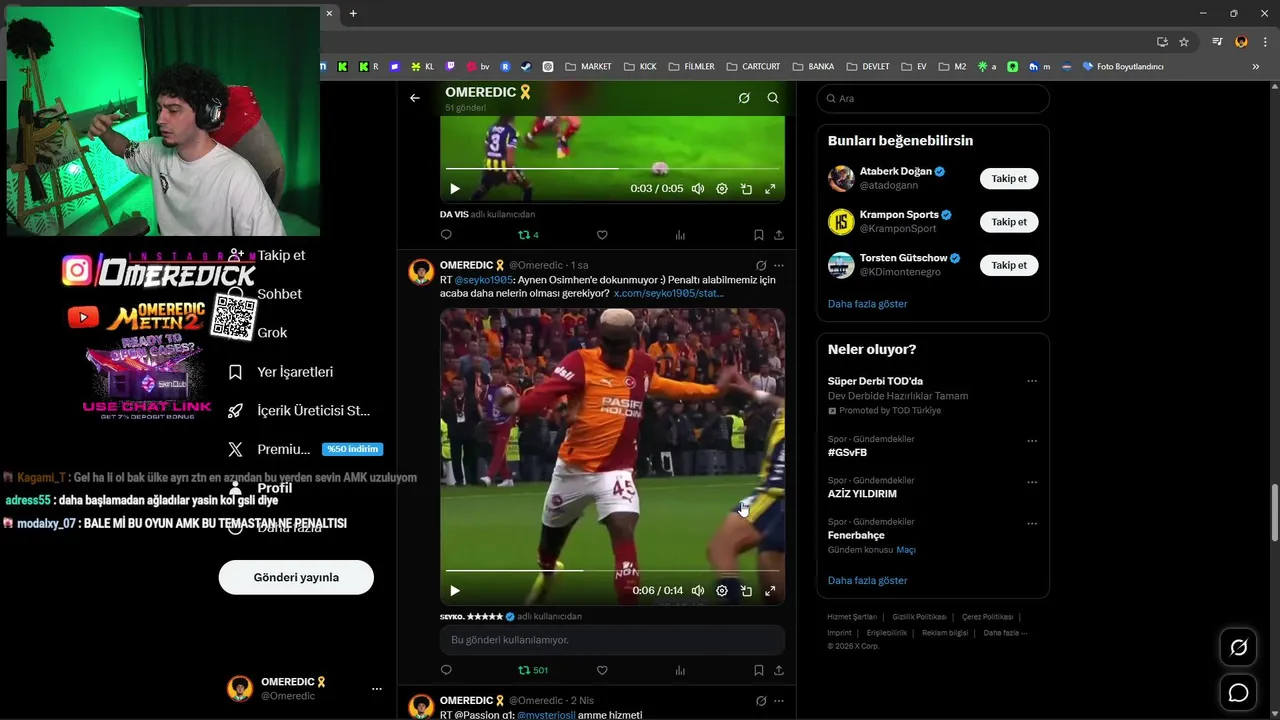Screen dimensions: 1280x720
Task: Click Gönderi yayınla post button
Action: 296,577
